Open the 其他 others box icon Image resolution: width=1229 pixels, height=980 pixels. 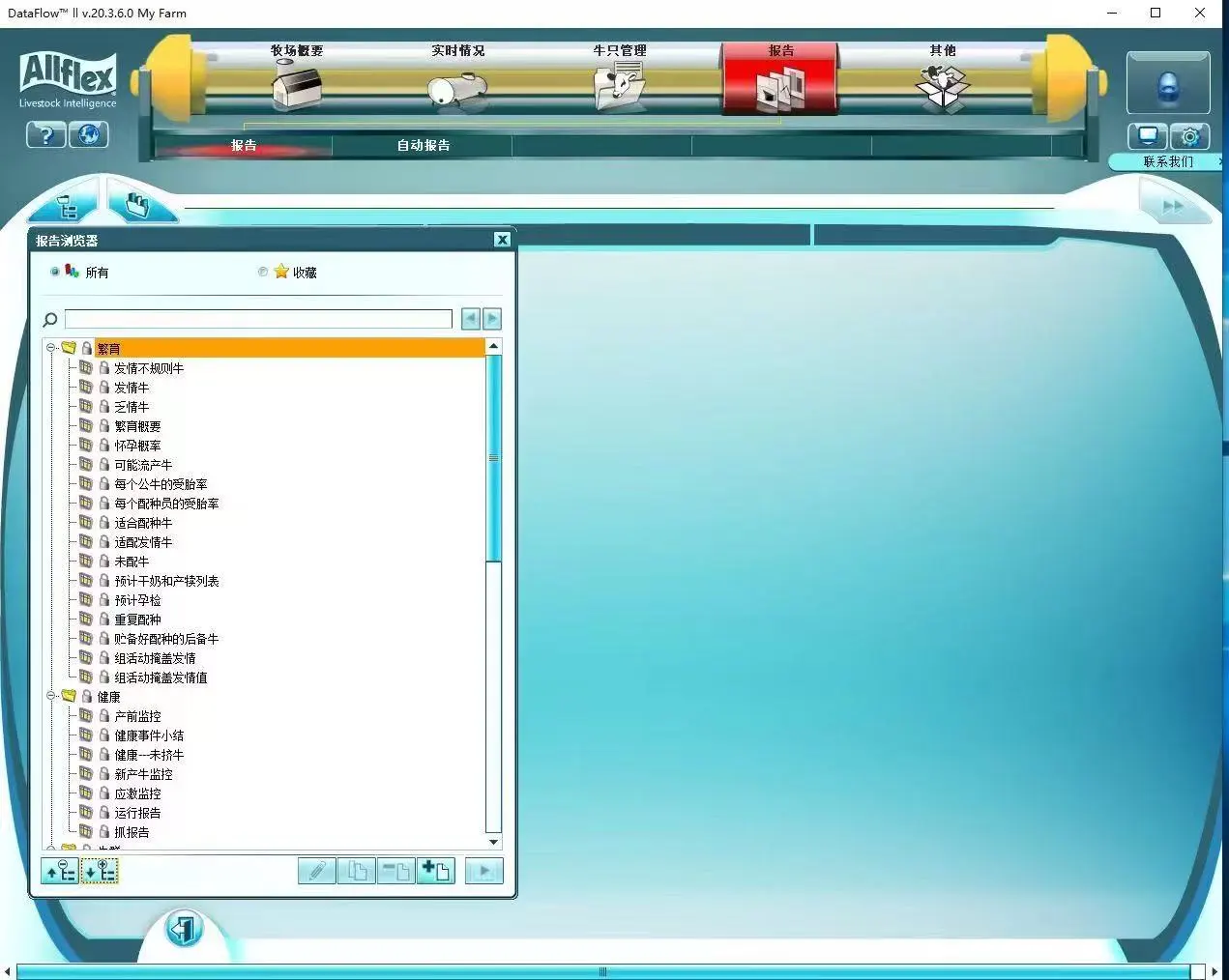pyautogui.click(x=942, y=88)
